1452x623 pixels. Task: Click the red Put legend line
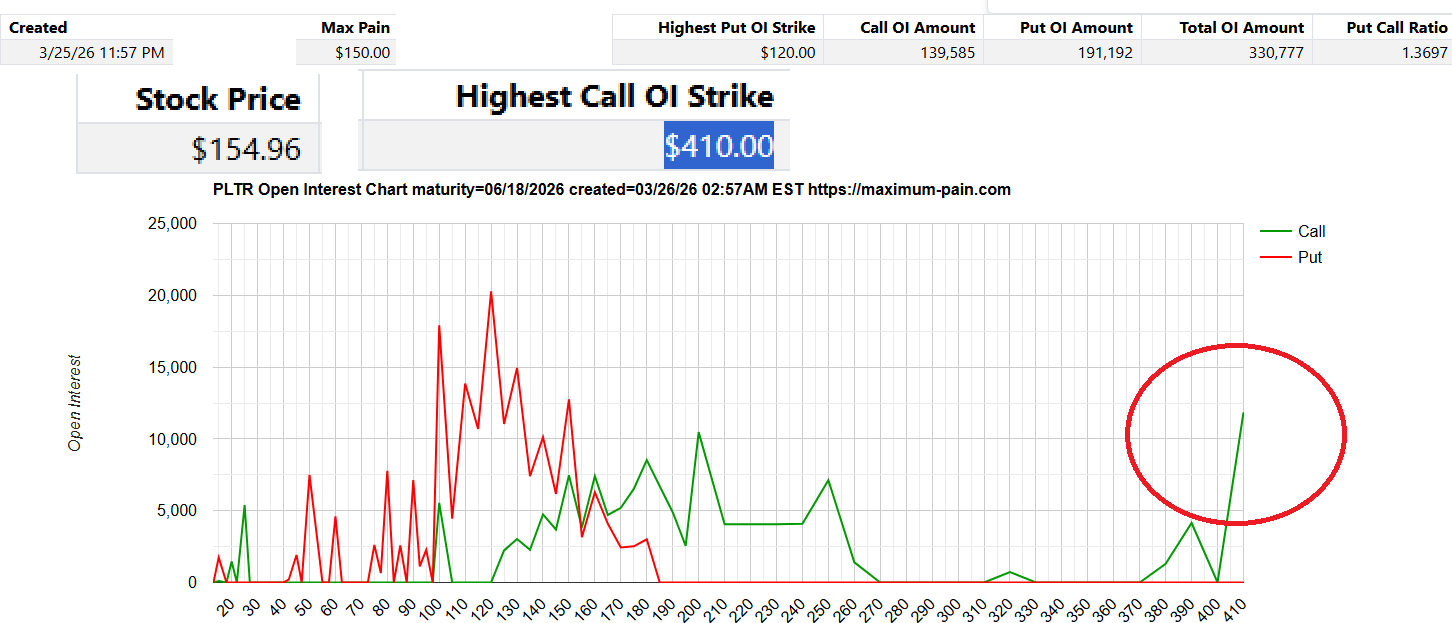click(1275, 257)
